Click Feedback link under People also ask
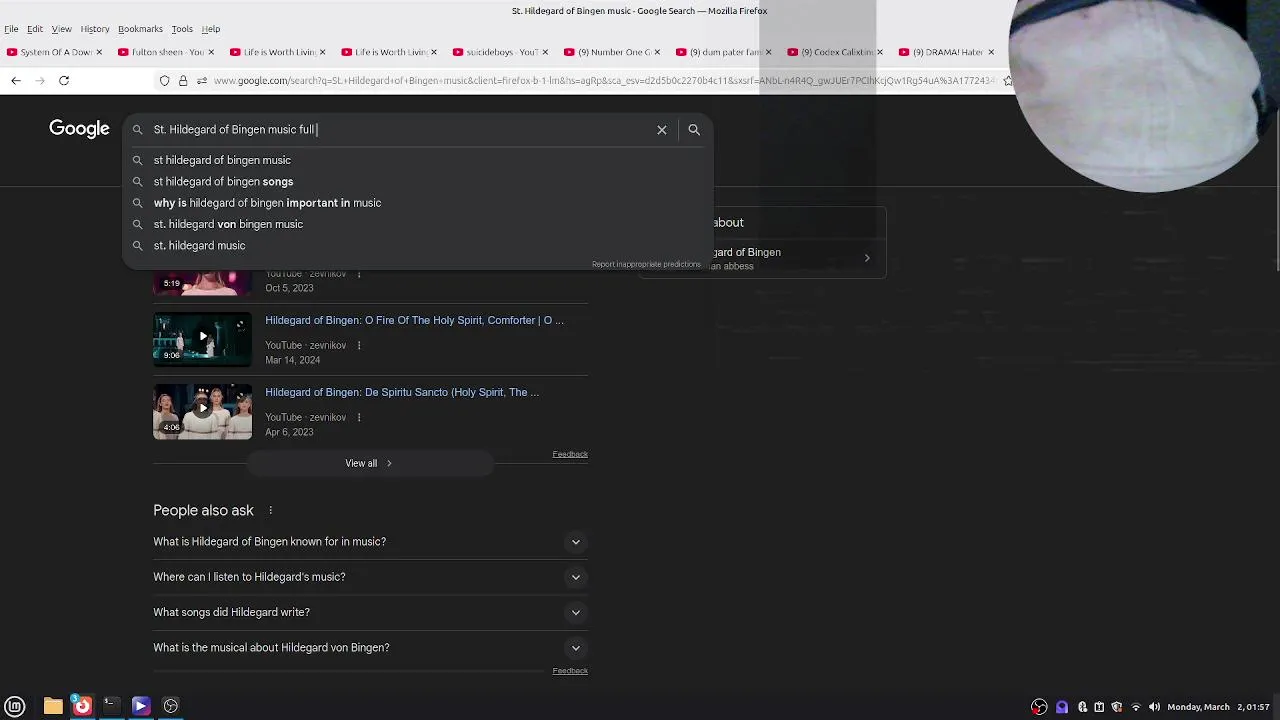Image resolution: width=1280 pixels, height=720 pixels. pyautogui.click(x=570, y=671)
